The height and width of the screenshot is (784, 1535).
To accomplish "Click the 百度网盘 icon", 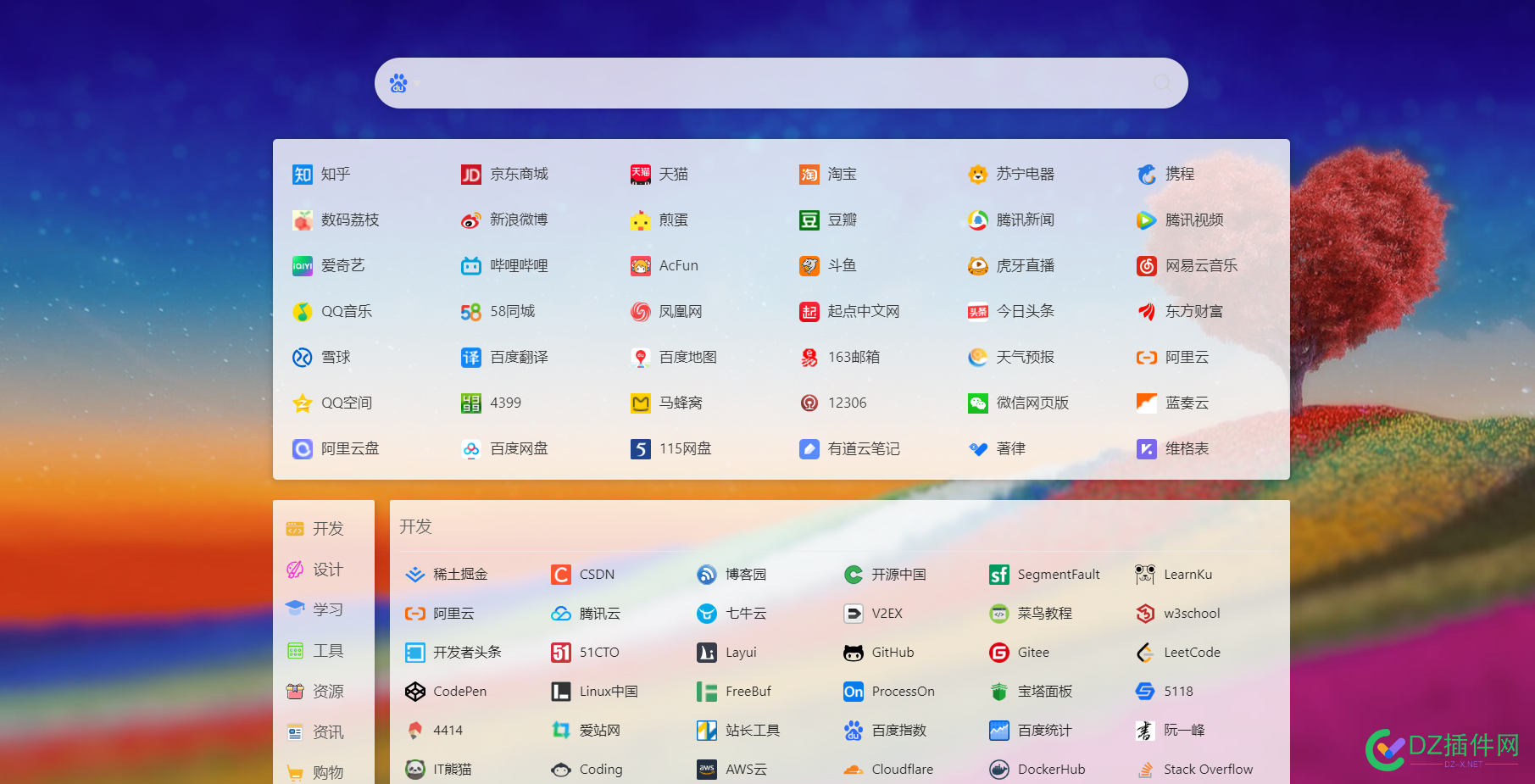I will [471, 449].
